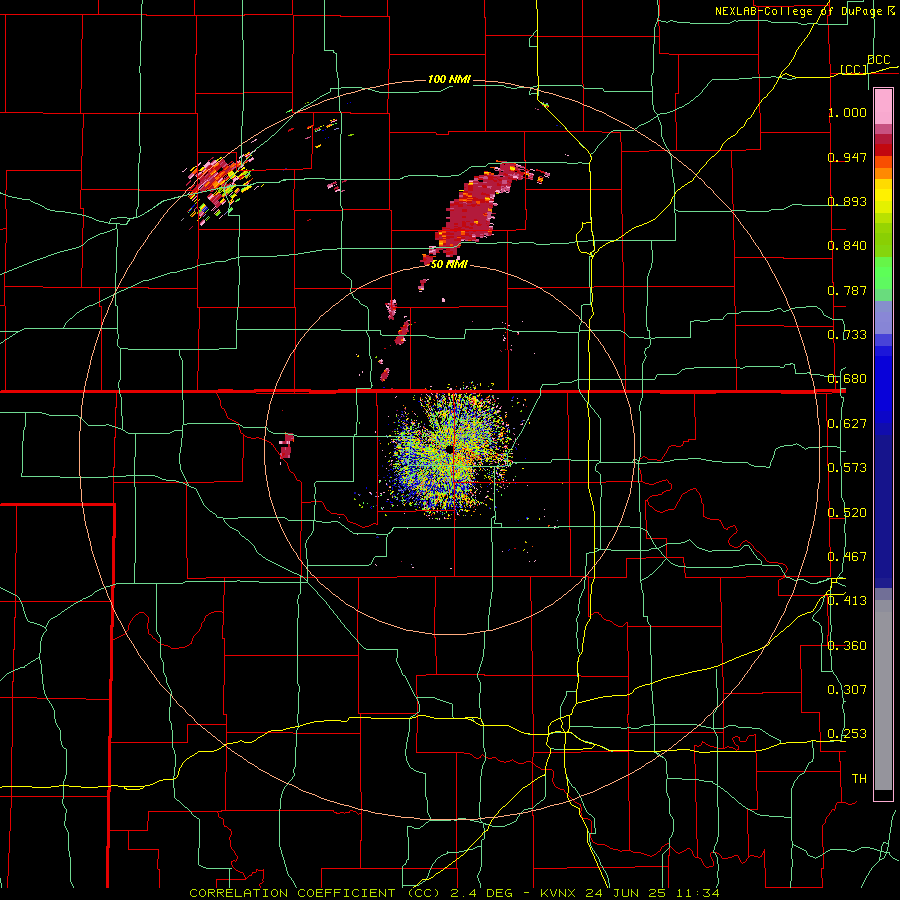
Task: Select the 0.573 scale value
Action: point(847,468)
